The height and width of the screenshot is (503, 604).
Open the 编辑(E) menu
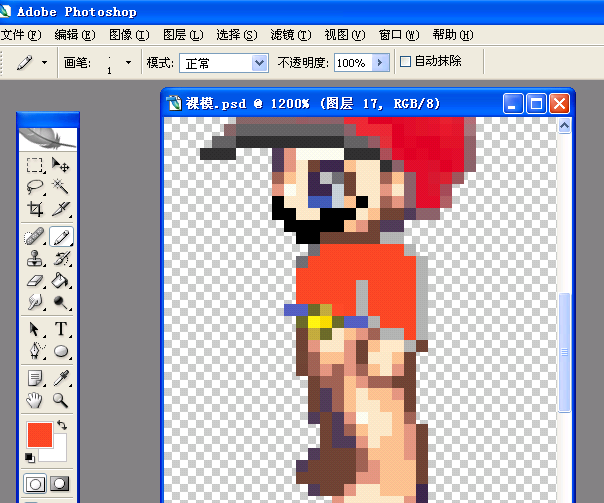coord(75,35)
